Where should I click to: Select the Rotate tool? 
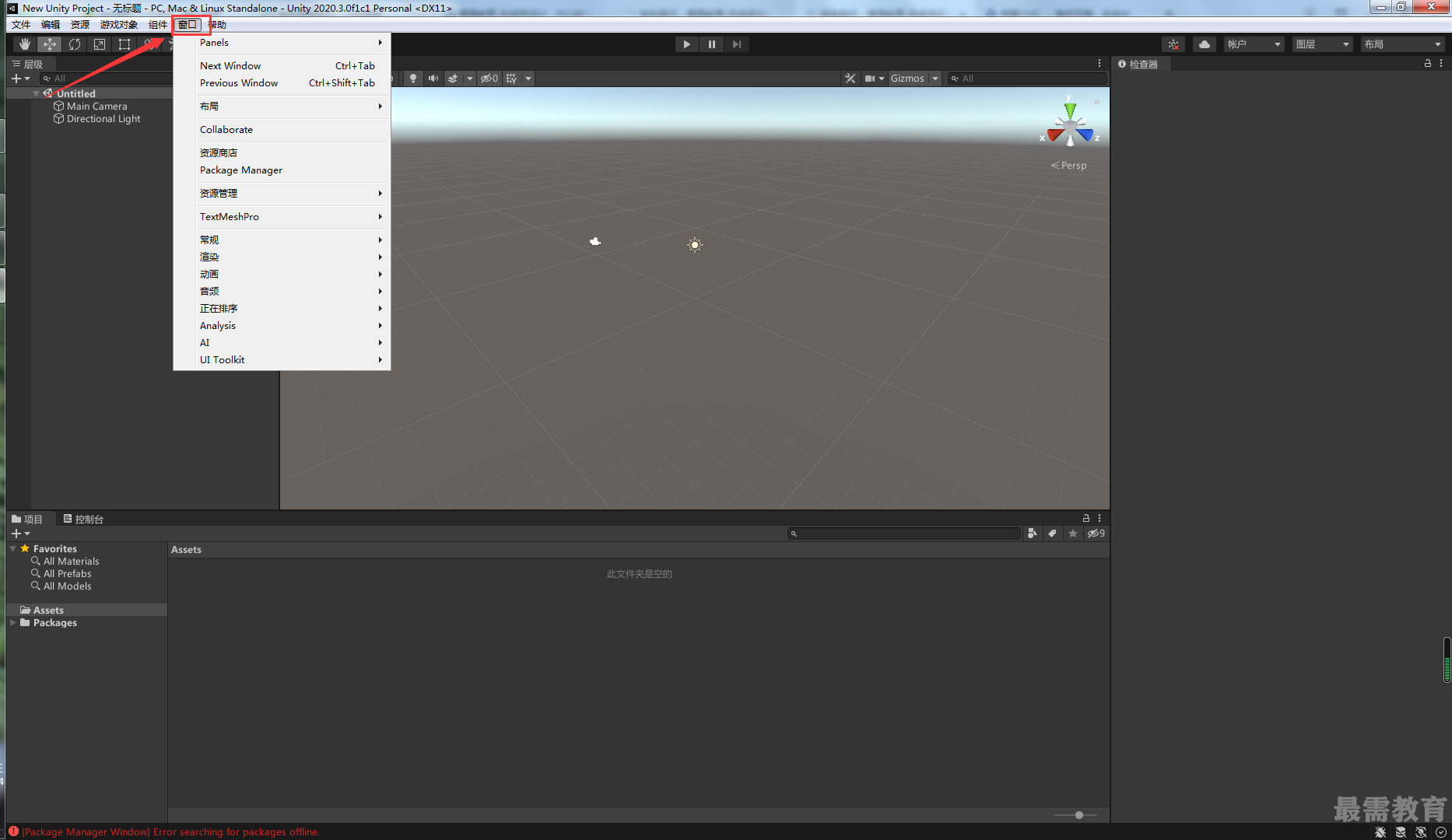coord(75,44)
